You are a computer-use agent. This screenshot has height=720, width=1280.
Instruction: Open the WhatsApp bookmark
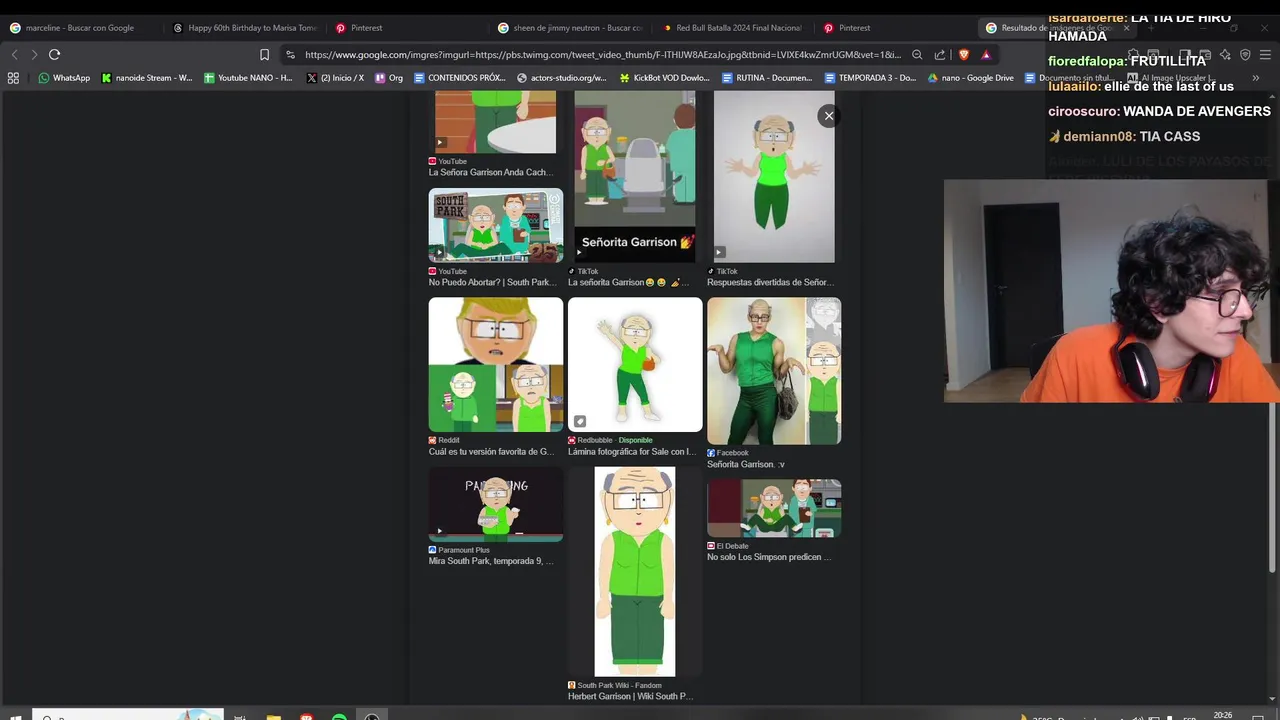[x=64, y=78]
